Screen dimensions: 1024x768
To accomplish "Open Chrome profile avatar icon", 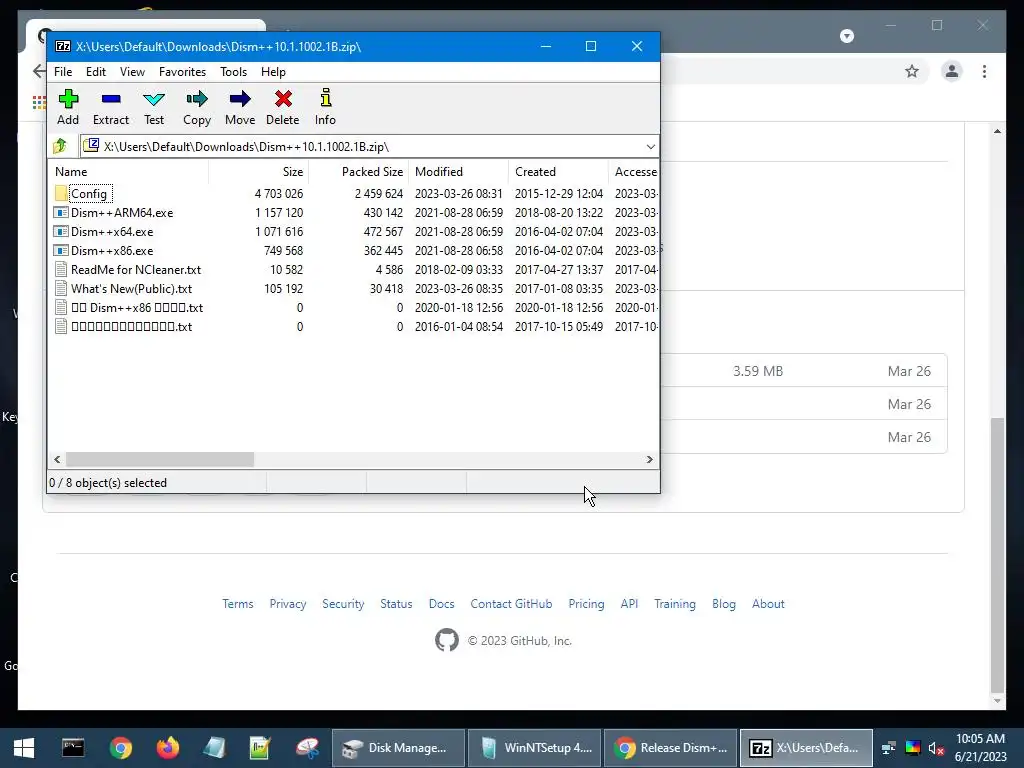I will click(x=952, y=71).
